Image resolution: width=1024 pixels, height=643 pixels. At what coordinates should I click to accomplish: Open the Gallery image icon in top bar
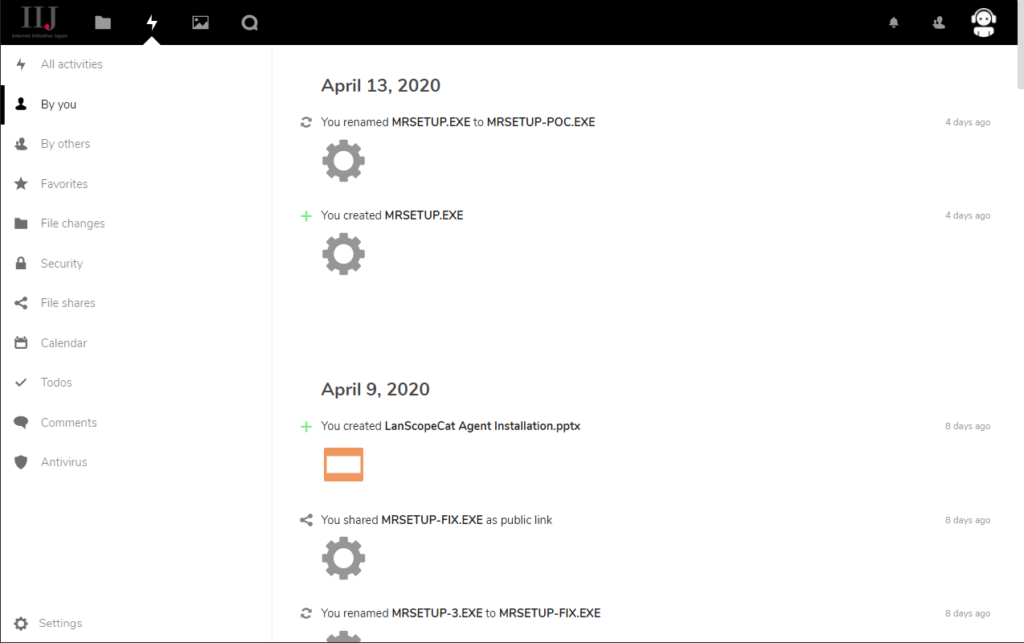[x=200, y=22]
